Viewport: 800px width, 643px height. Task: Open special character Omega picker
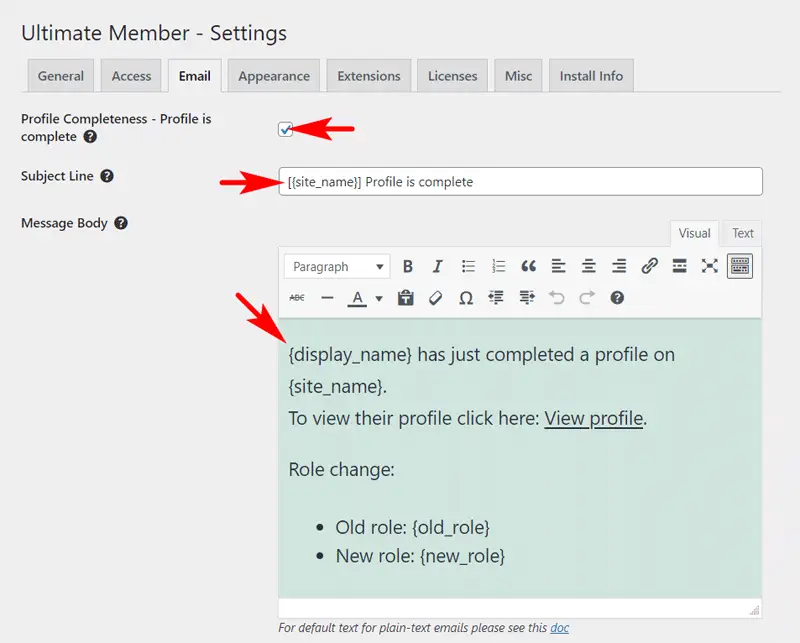click(x=465, y=298)
